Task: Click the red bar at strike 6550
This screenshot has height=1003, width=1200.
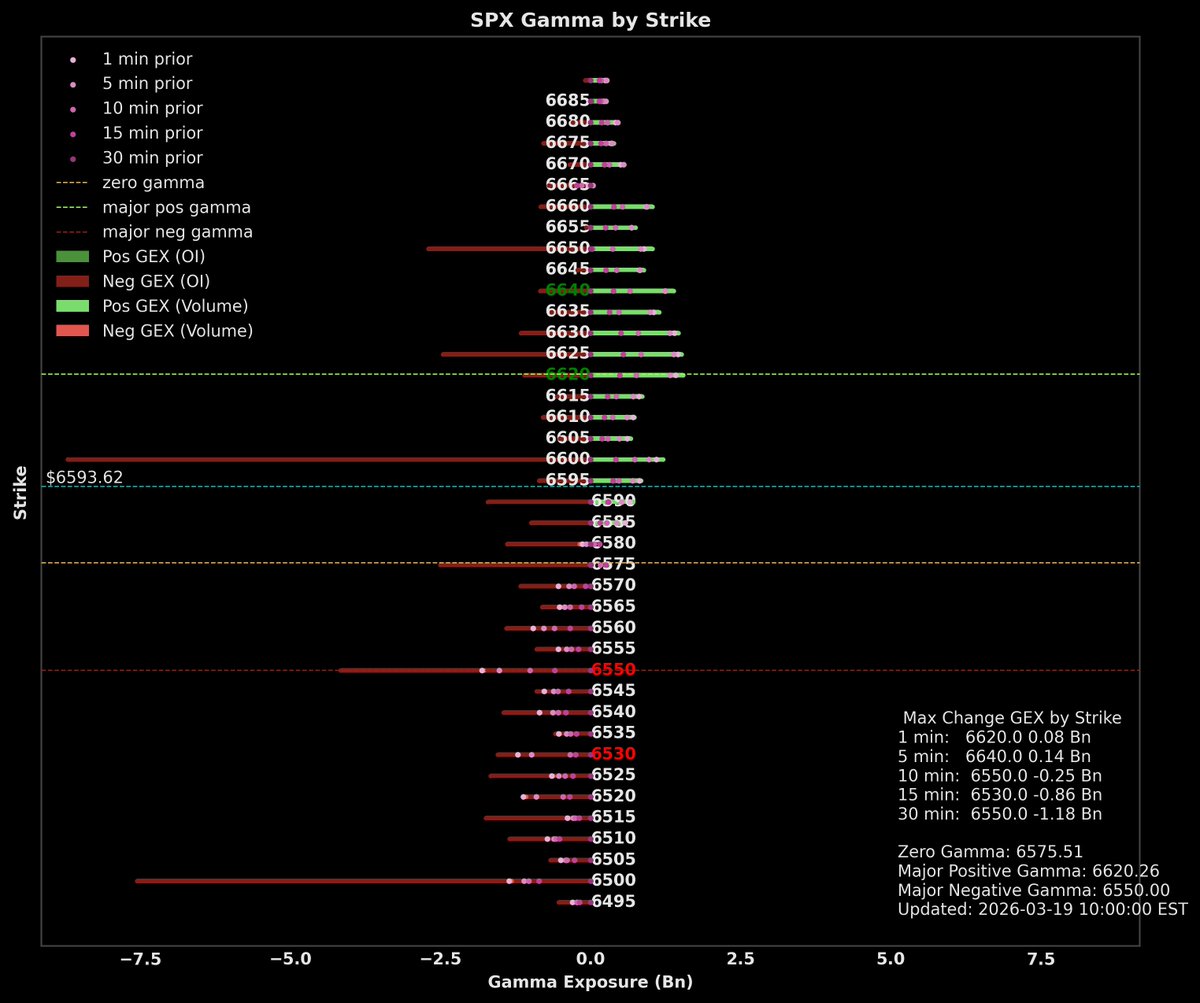Action: pos(465,670)
